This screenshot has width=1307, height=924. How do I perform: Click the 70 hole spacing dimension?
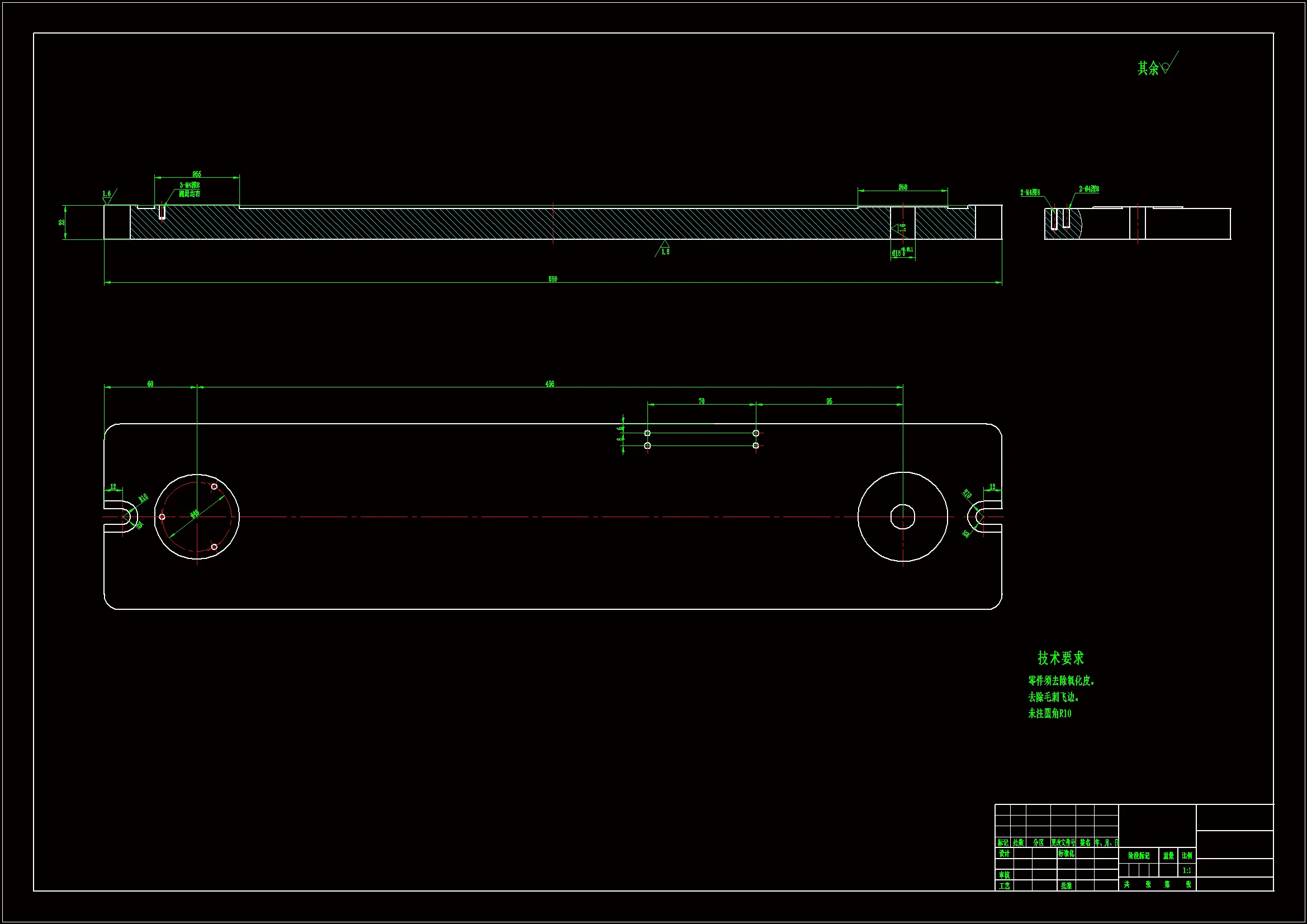click(702, 401)
